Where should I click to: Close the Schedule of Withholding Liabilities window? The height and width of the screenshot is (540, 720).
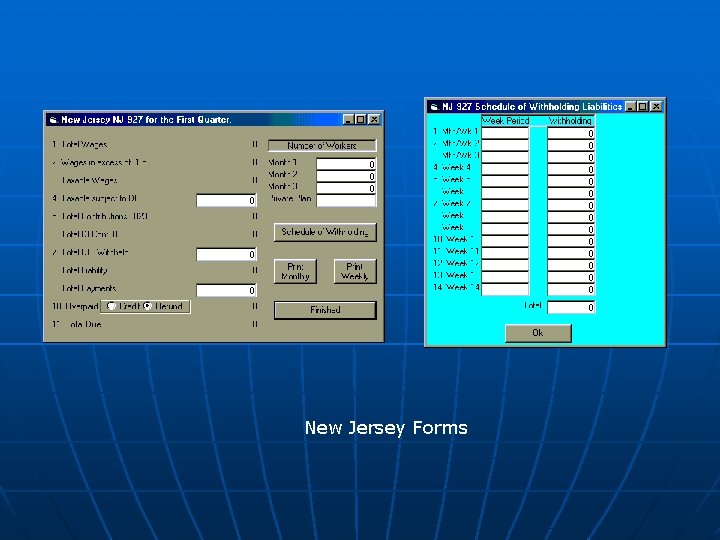(x=656, y=107)
